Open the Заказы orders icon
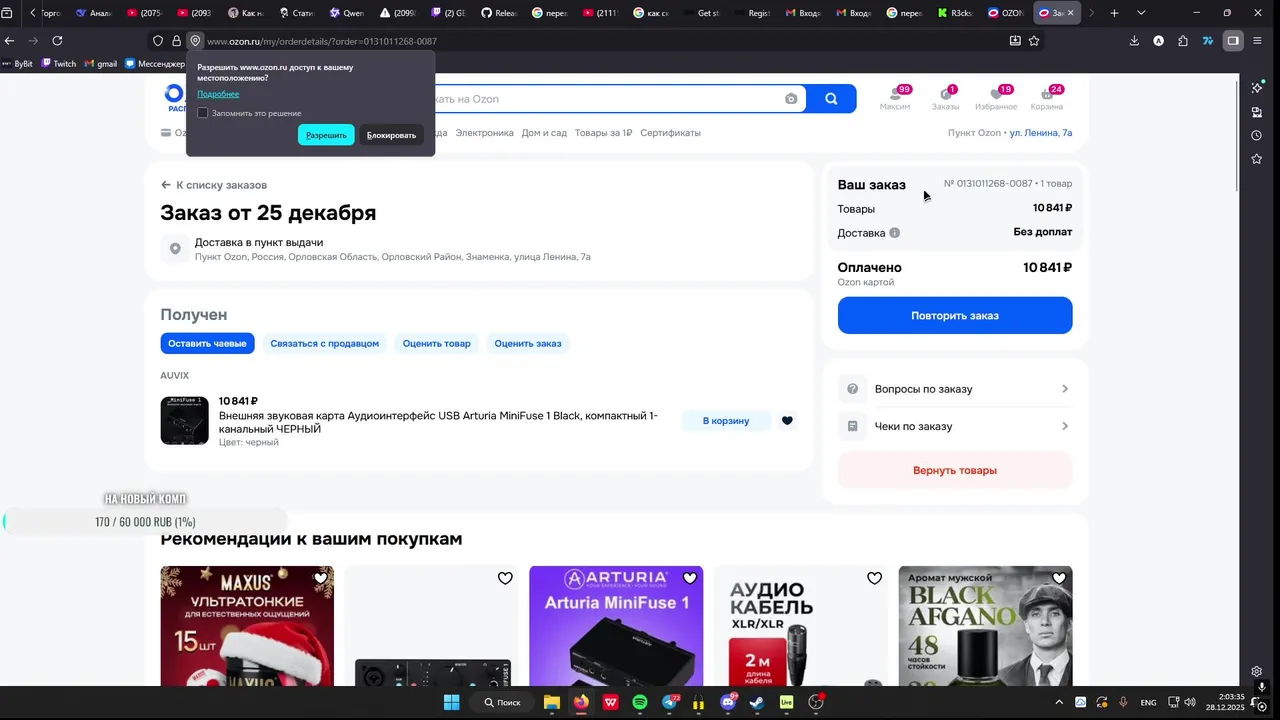The height and width of the screenshot is (720, 1280). click(945, 97)
